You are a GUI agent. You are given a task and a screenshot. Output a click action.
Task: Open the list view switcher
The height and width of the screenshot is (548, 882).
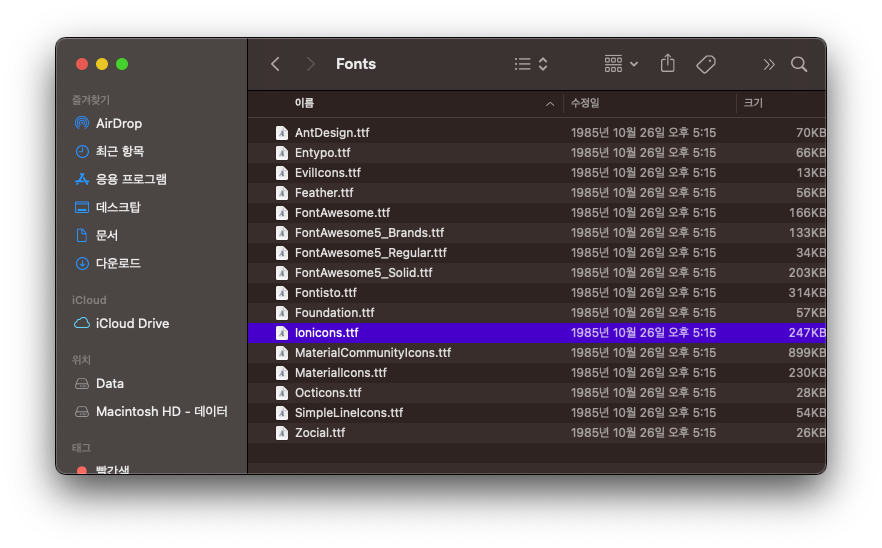pyautogui.click(x=530, y=64)
